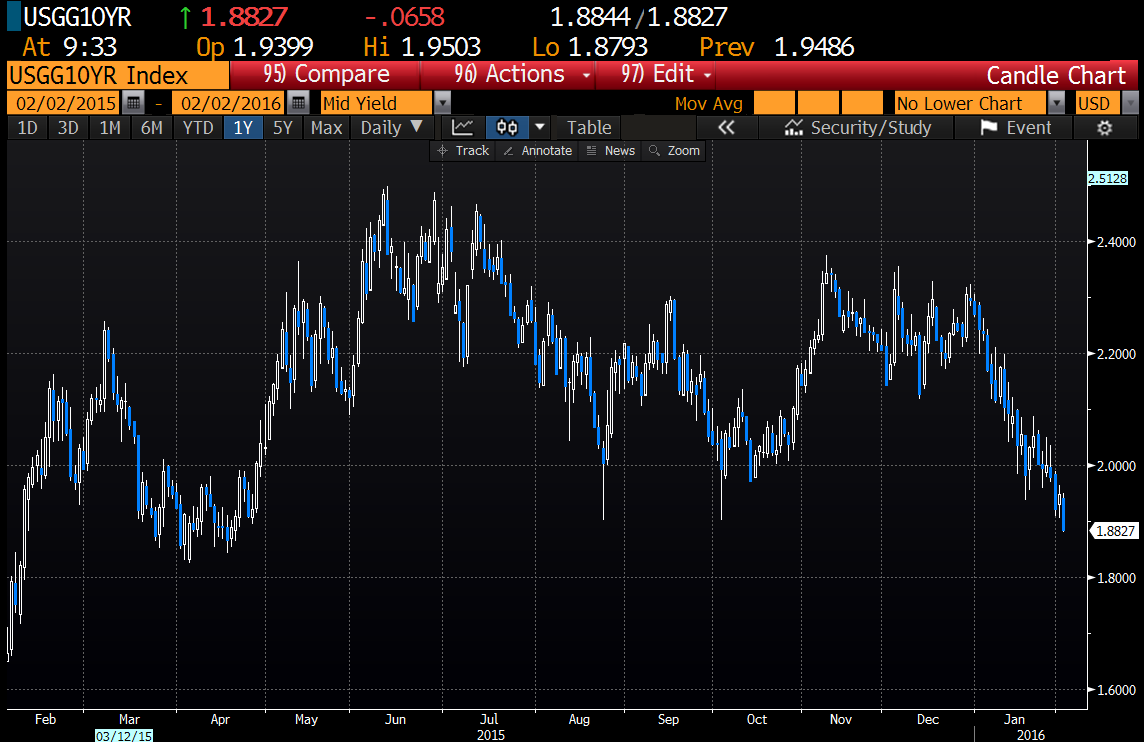The height and width of the screenshot is (742, 1144).
Task: Activate the Annotate tool
Action: coord(537,150)
